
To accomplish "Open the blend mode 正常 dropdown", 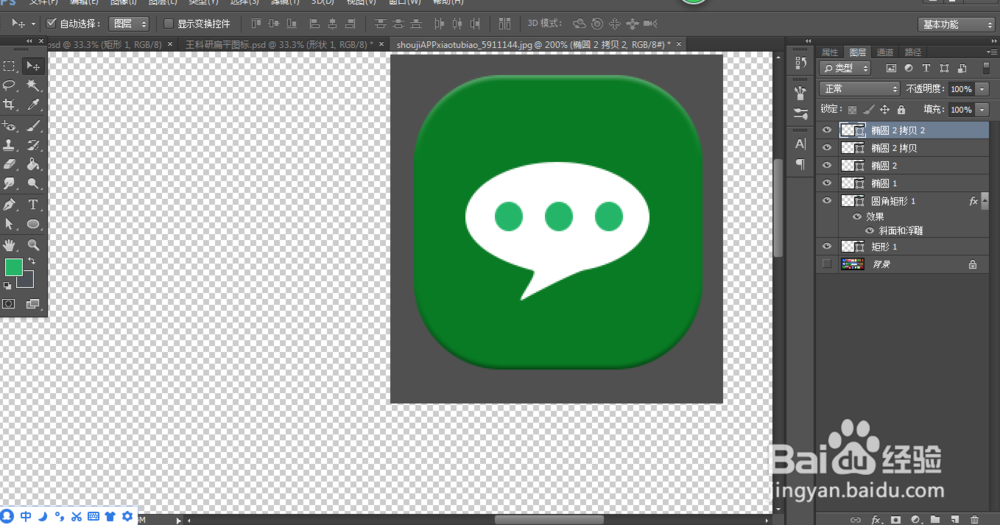I will pos(859,89).
